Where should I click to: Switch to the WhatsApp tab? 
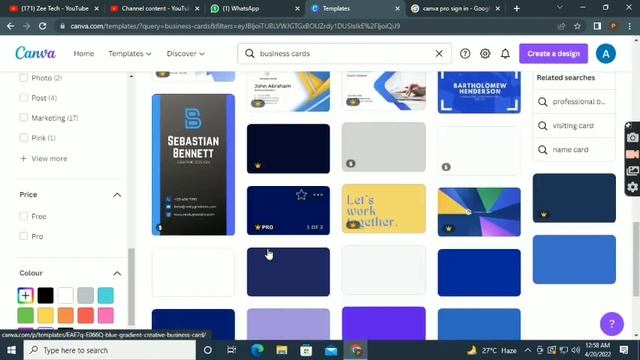click(255, 9)
